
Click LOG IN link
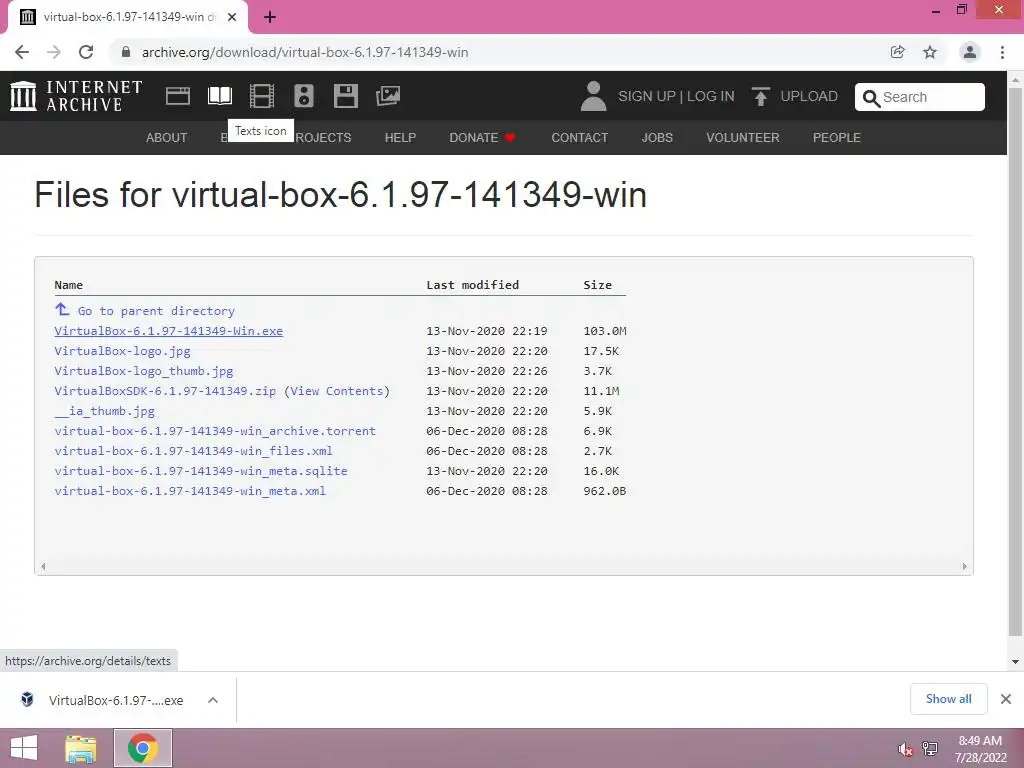(711, 96)
